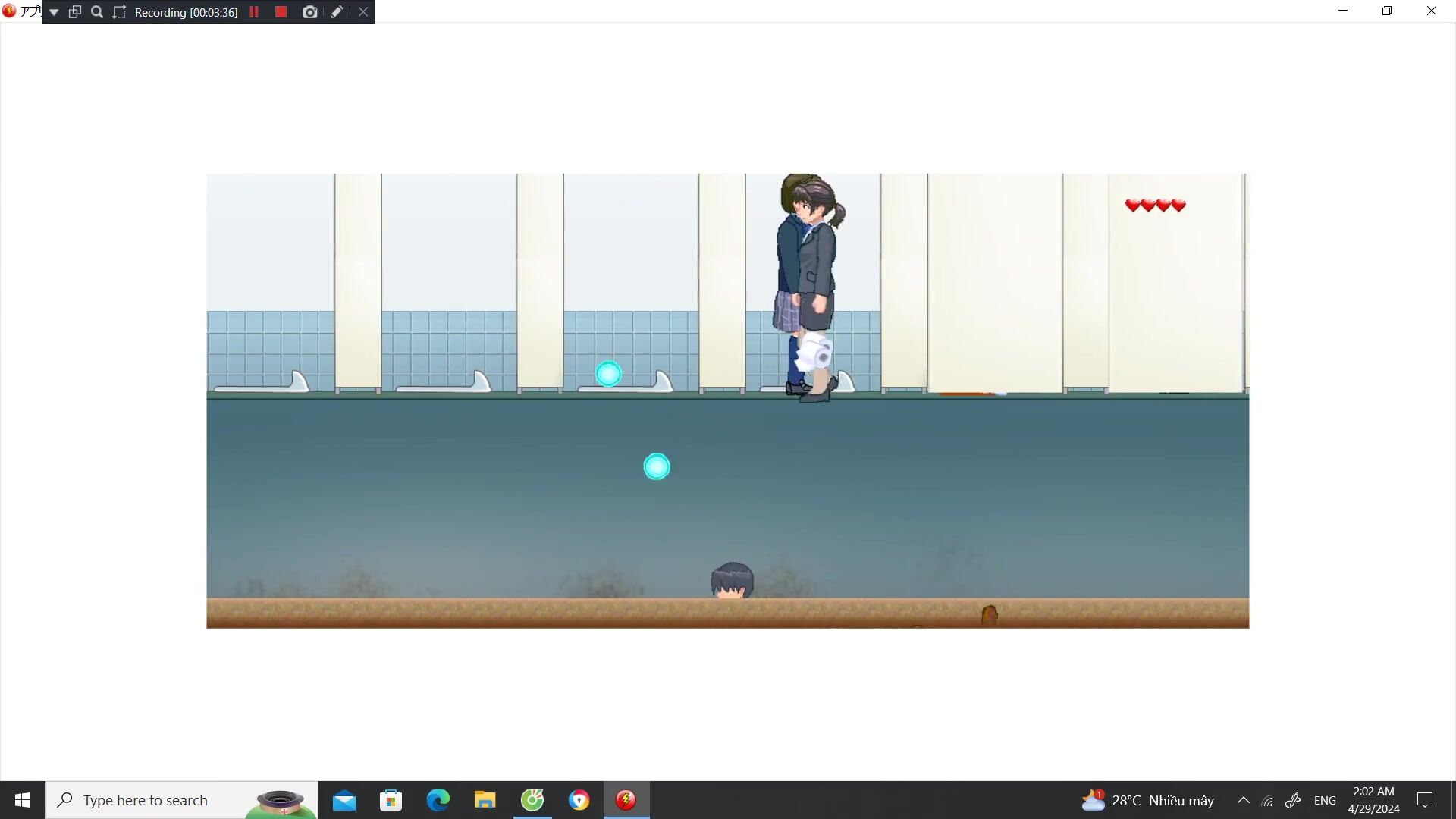The width and height of the screenshot is (1456, 819).
Task: Click the magnifier zoom icon in recorder
Action: [x=97, y=12]
